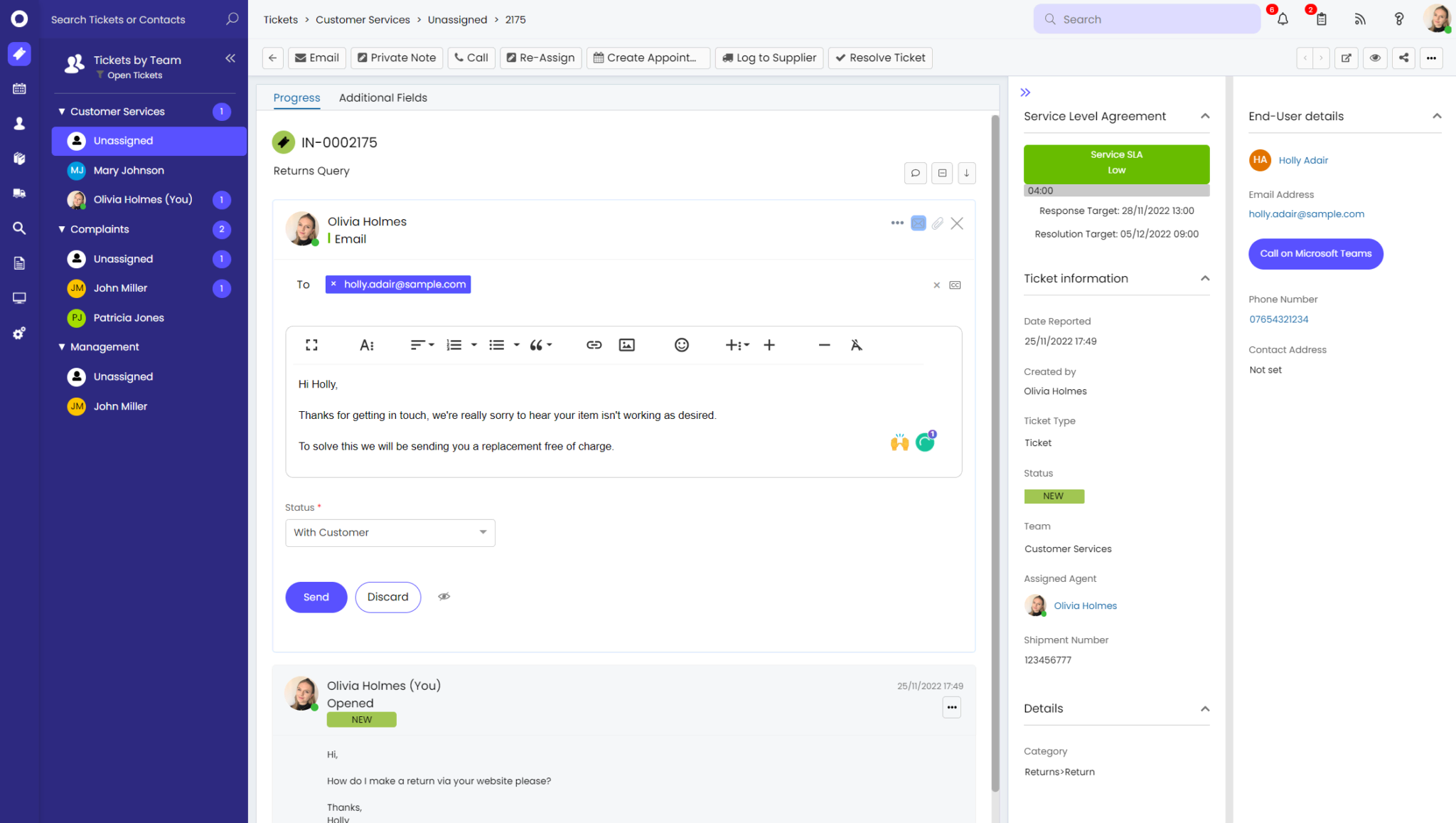The height and width of the screenshot is (823, 1456).
Task: Open the calendar icon in left sidebar
Action: (x=19, y=89)
